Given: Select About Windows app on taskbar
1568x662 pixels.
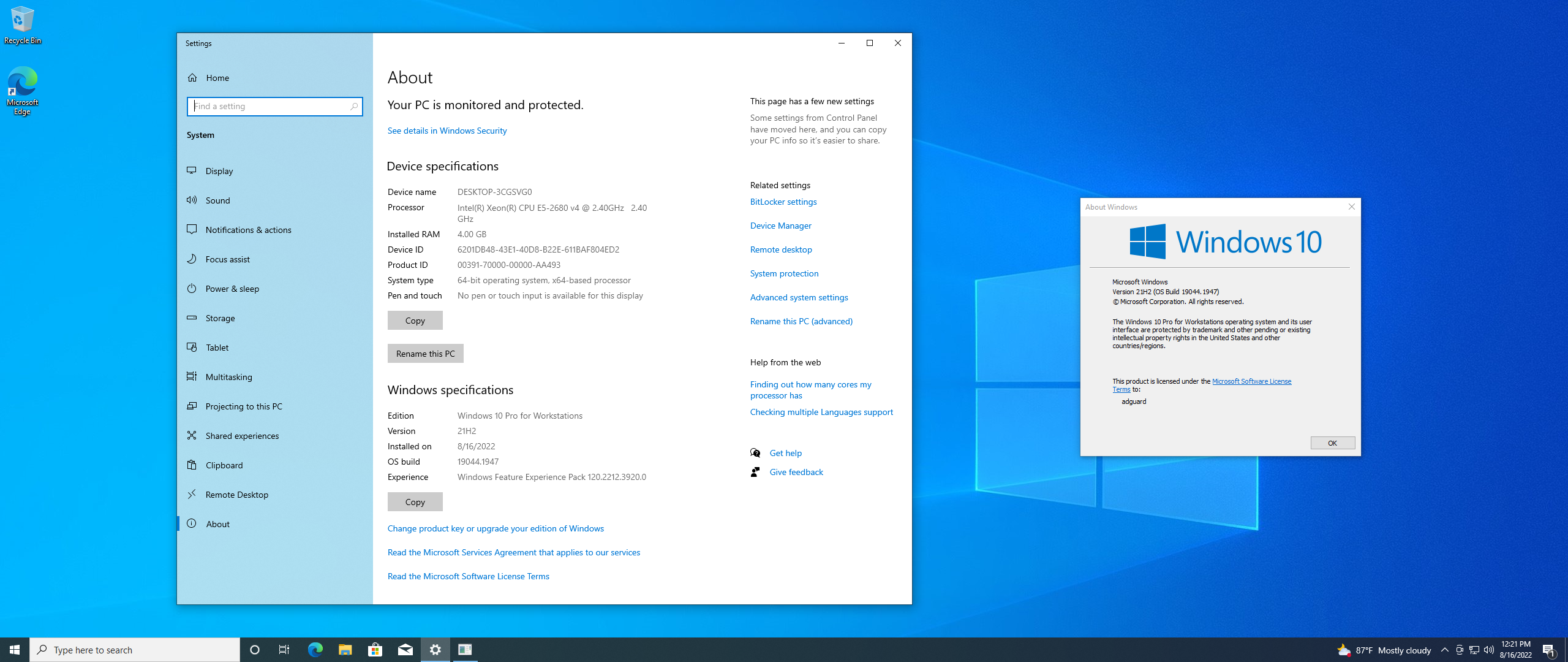Looking at the screenshot, I should (x=465, y=650).
